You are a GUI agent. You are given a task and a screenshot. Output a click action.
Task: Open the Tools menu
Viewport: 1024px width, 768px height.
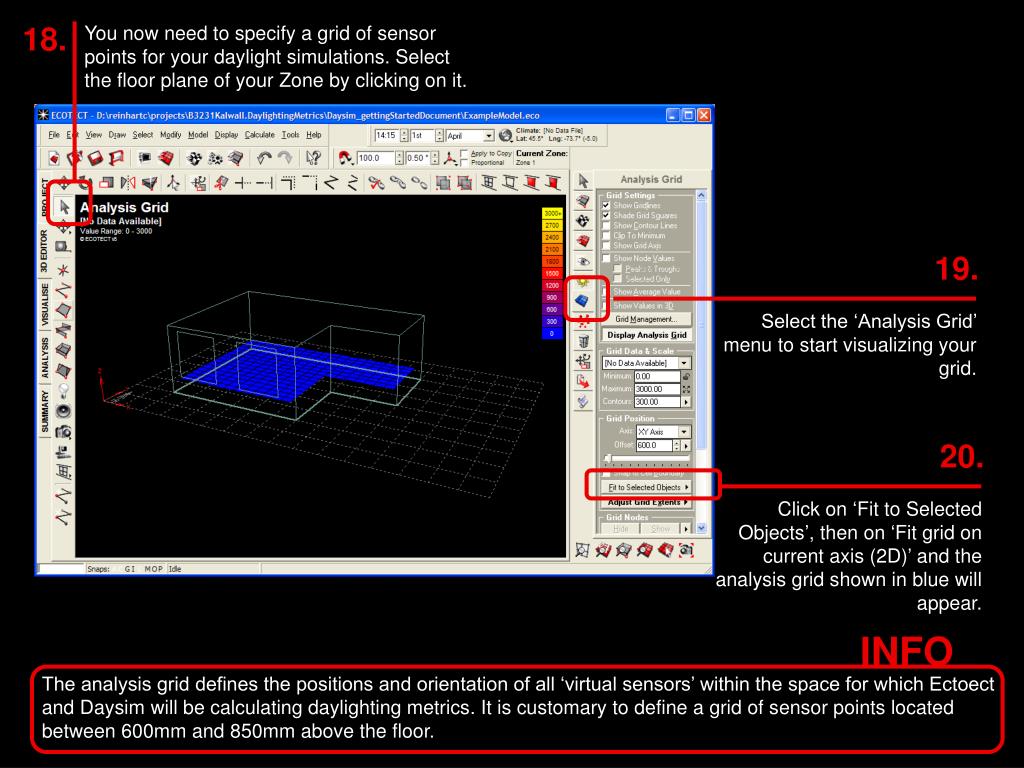(290, 135)
